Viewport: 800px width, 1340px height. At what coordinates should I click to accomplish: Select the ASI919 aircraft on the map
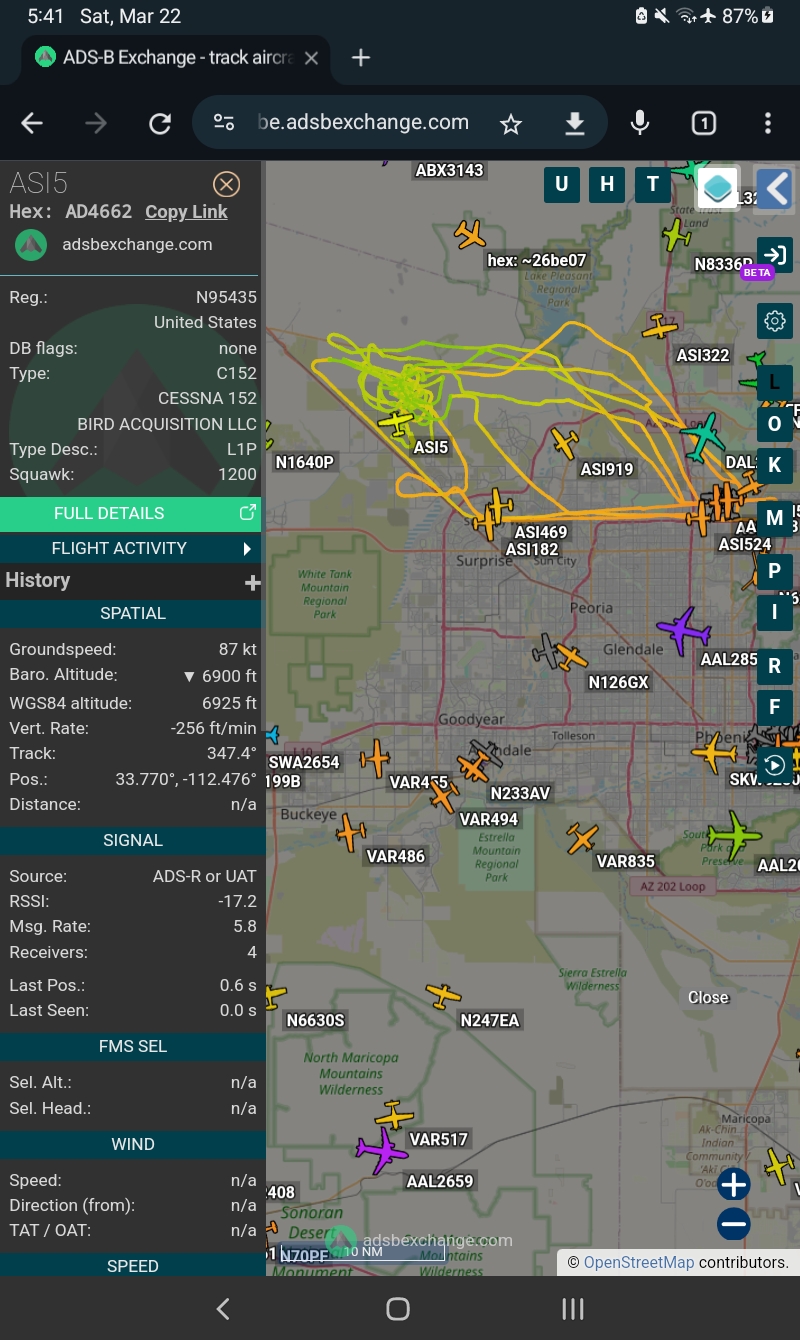click(565, 442)
